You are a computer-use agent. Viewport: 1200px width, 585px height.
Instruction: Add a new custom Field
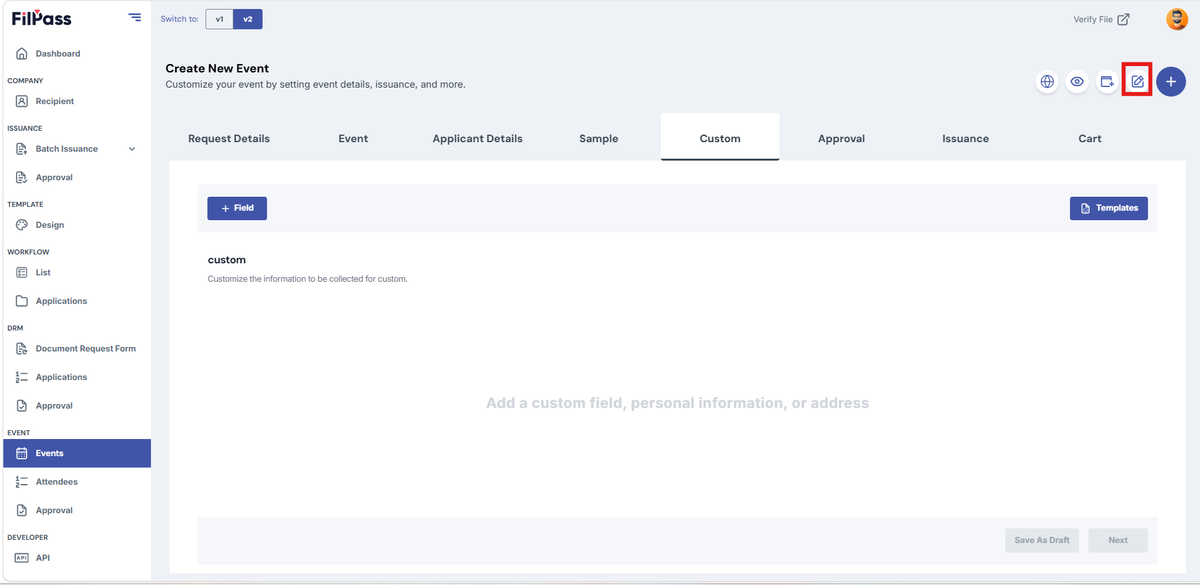click(x=237, y=208)
